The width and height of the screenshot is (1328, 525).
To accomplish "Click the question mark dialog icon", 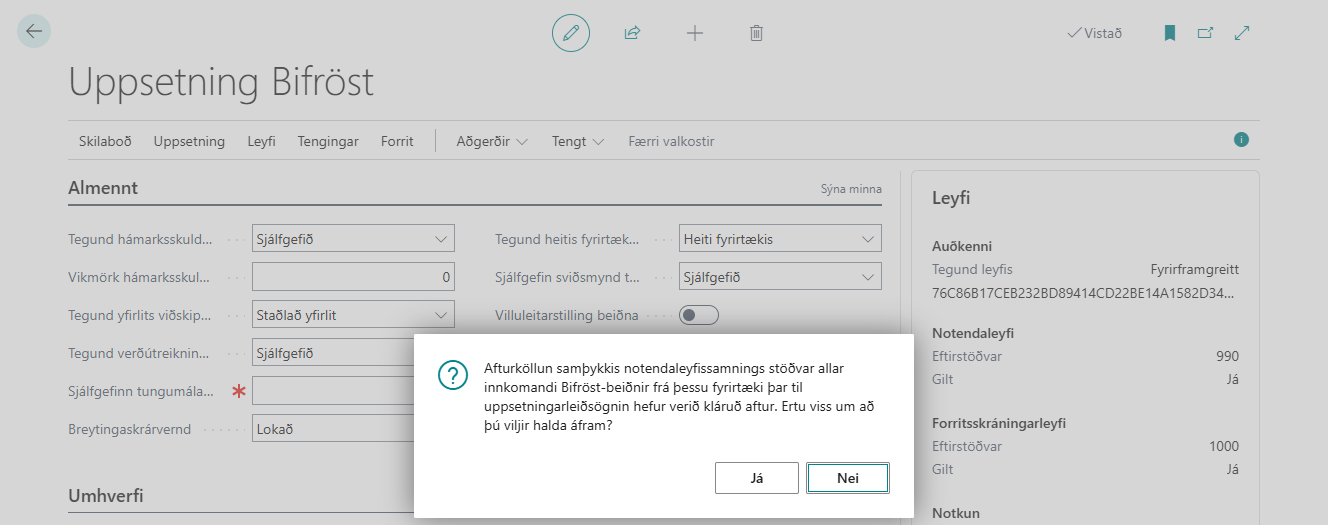I will click(454, 376).
